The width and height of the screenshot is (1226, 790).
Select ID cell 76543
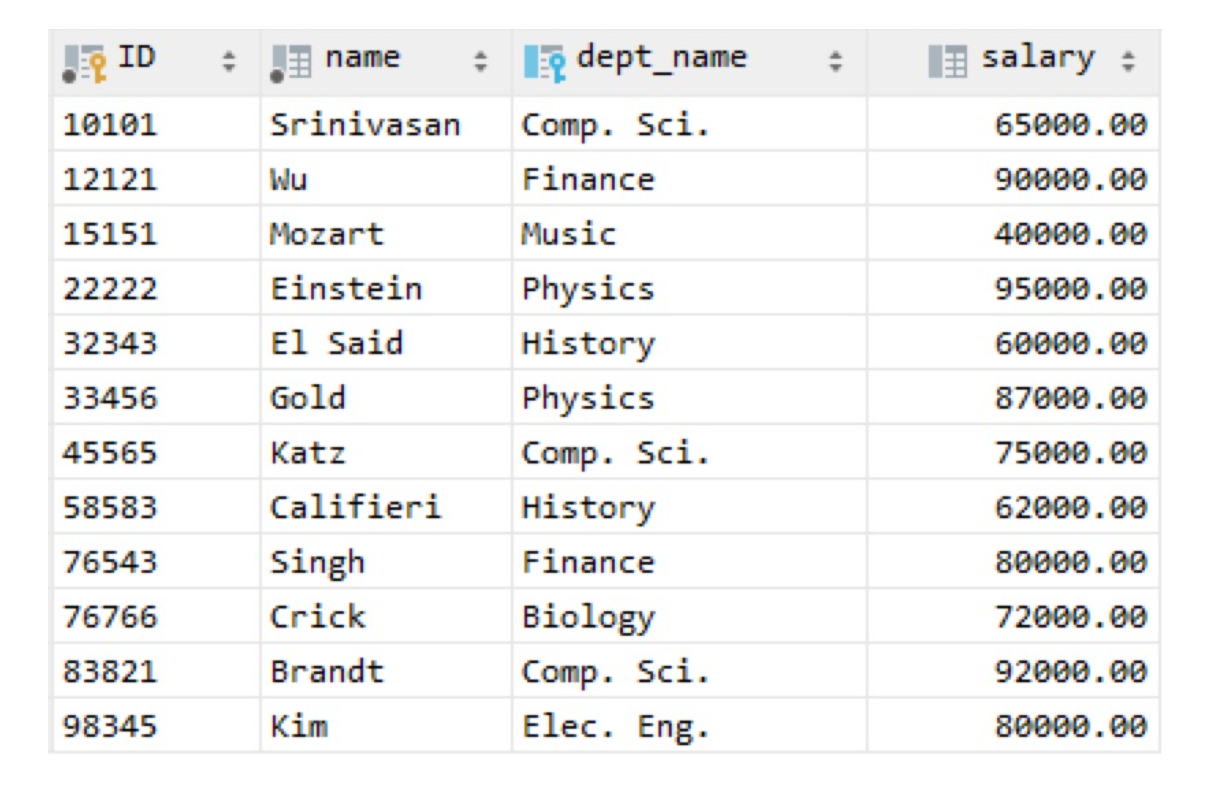point(155,561)
